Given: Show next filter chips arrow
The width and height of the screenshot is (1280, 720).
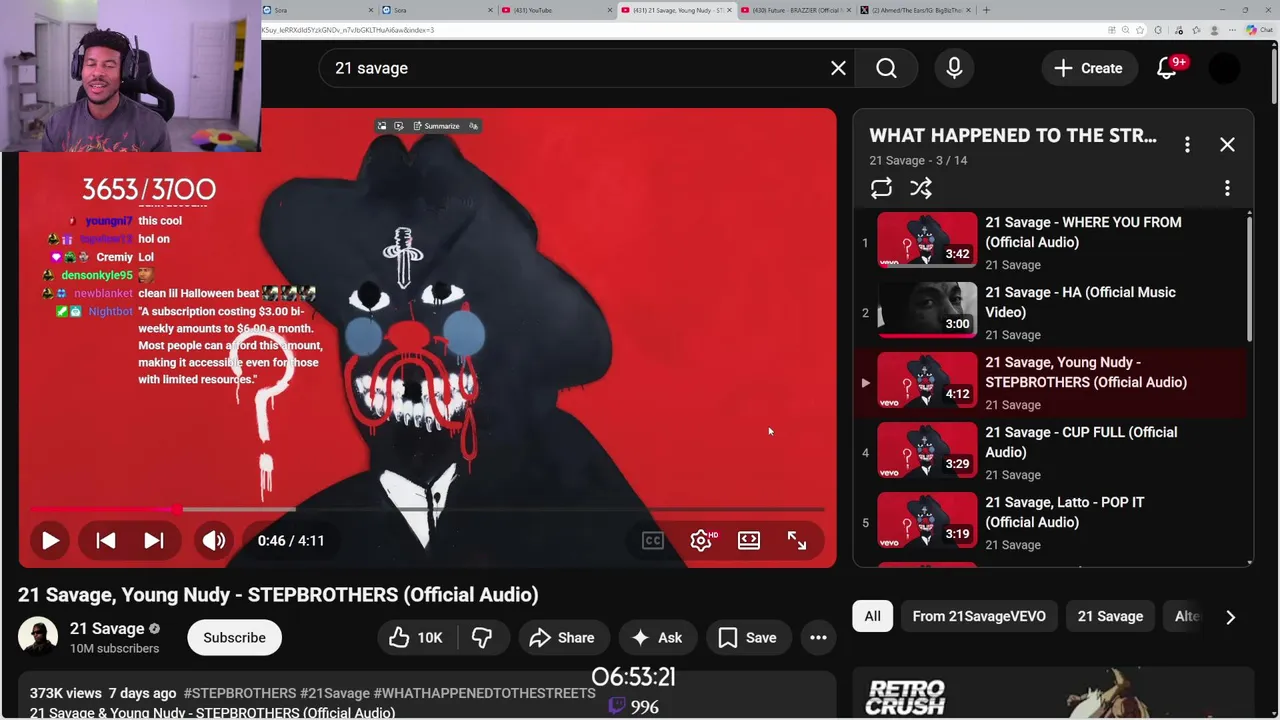Looking at the screenshot, I should tap(1230, 617).
